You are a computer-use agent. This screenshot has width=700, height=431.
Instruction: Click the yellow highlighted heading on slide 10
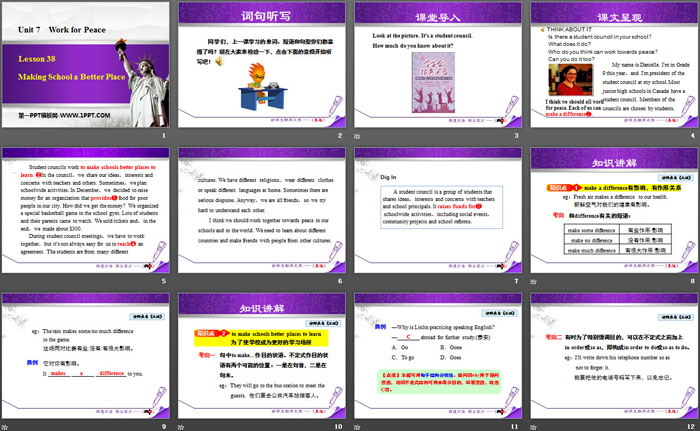click(261, 338)
